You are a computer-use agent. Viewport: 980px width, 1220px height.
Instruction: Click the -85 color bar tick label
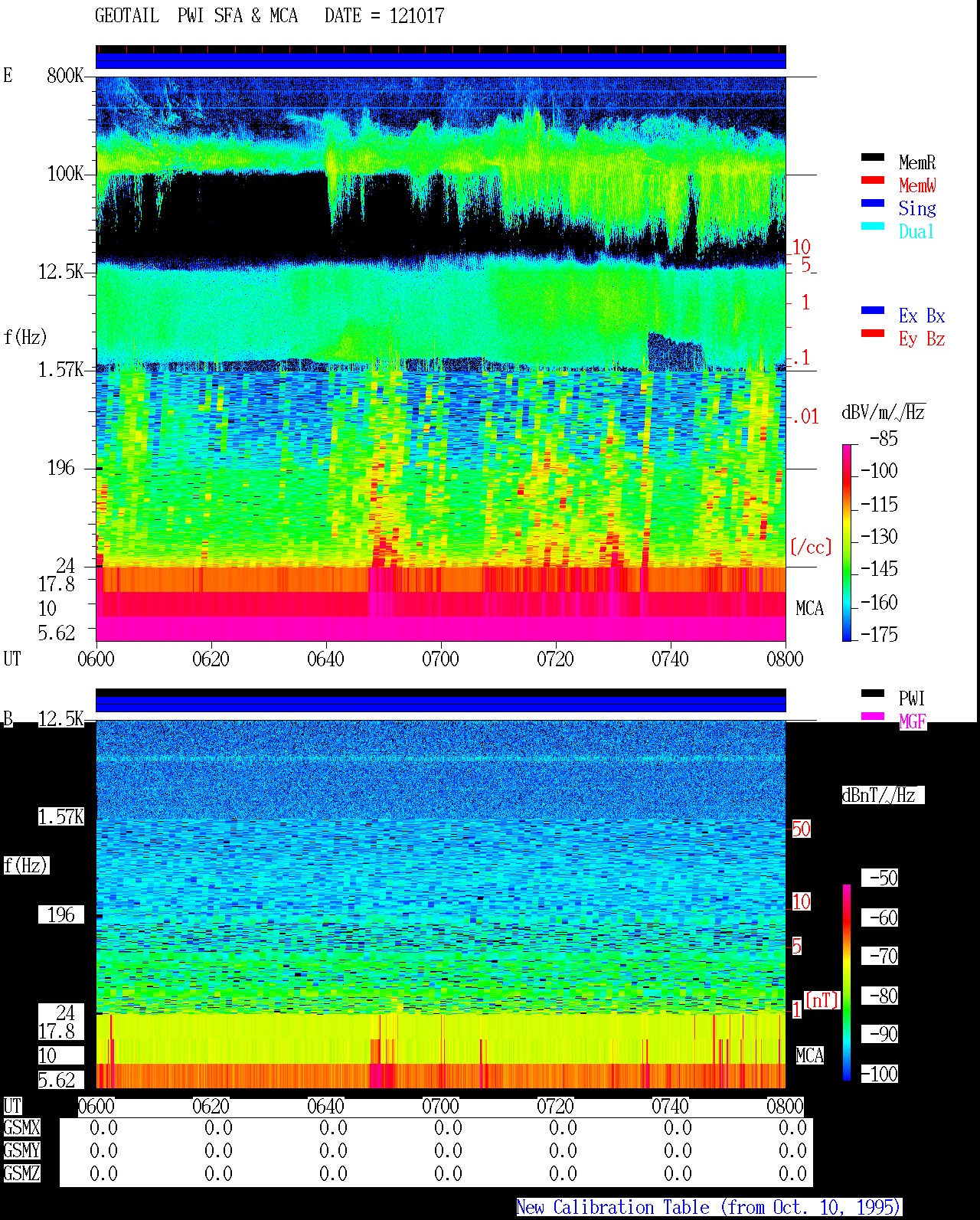pos(884,439)
